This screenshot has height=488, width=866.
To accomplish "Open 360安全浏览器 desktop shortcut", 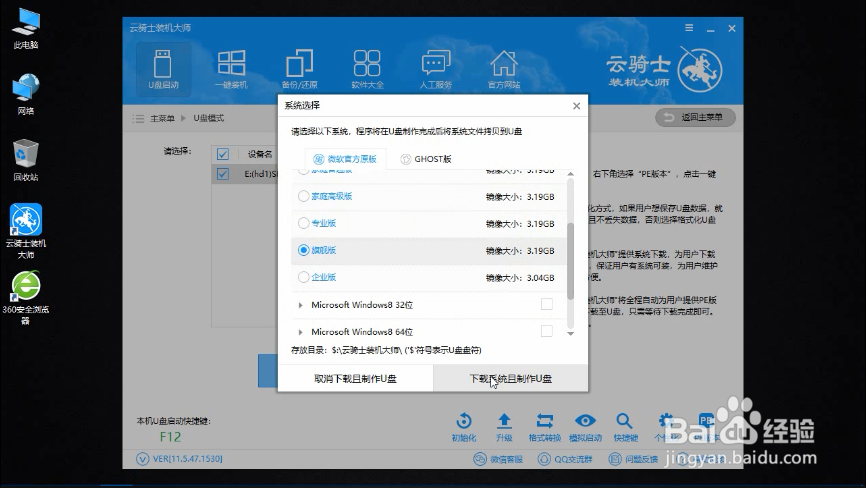I will coord(26,297).
